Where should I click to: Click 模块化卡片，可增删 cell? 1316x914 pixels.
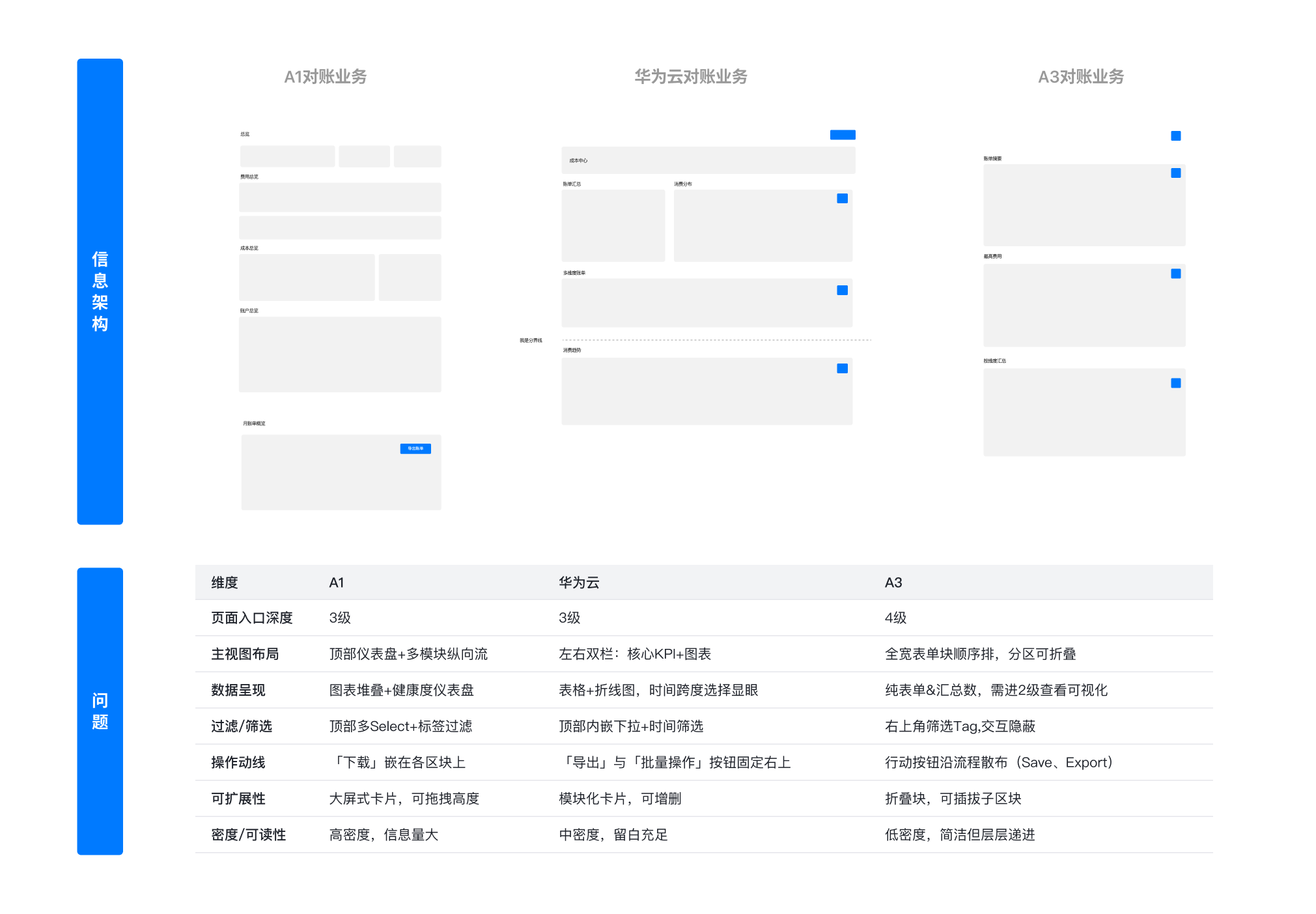[x=620, y=798]
